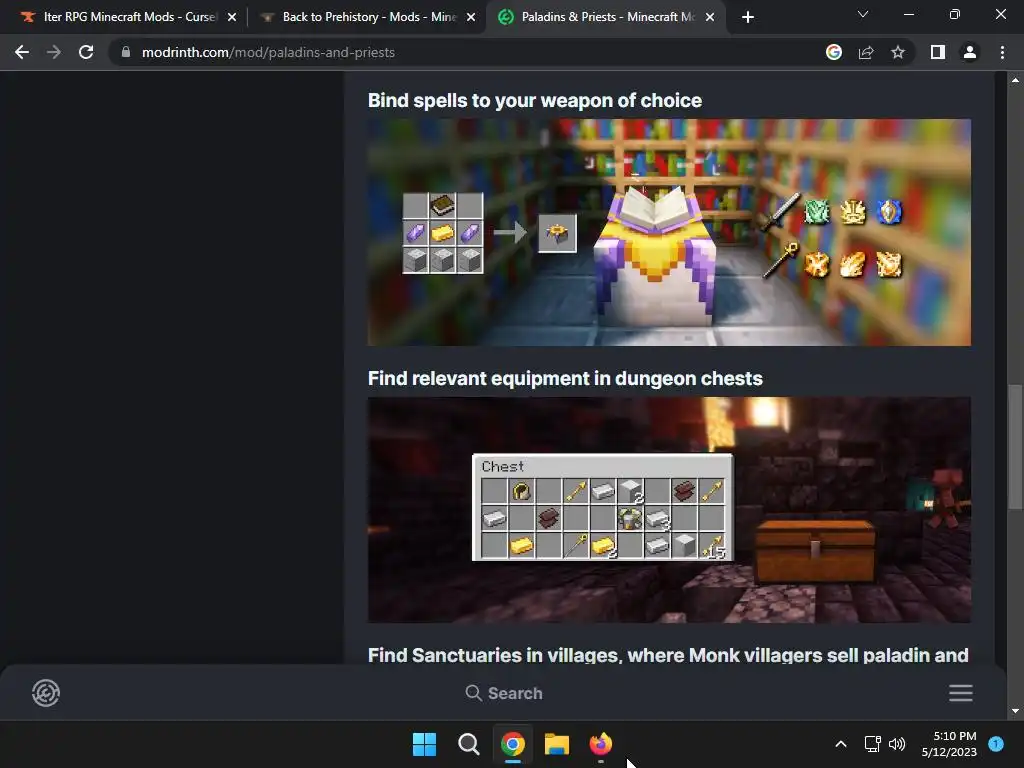Open Windows taskbar search

(x=468, y=744)
